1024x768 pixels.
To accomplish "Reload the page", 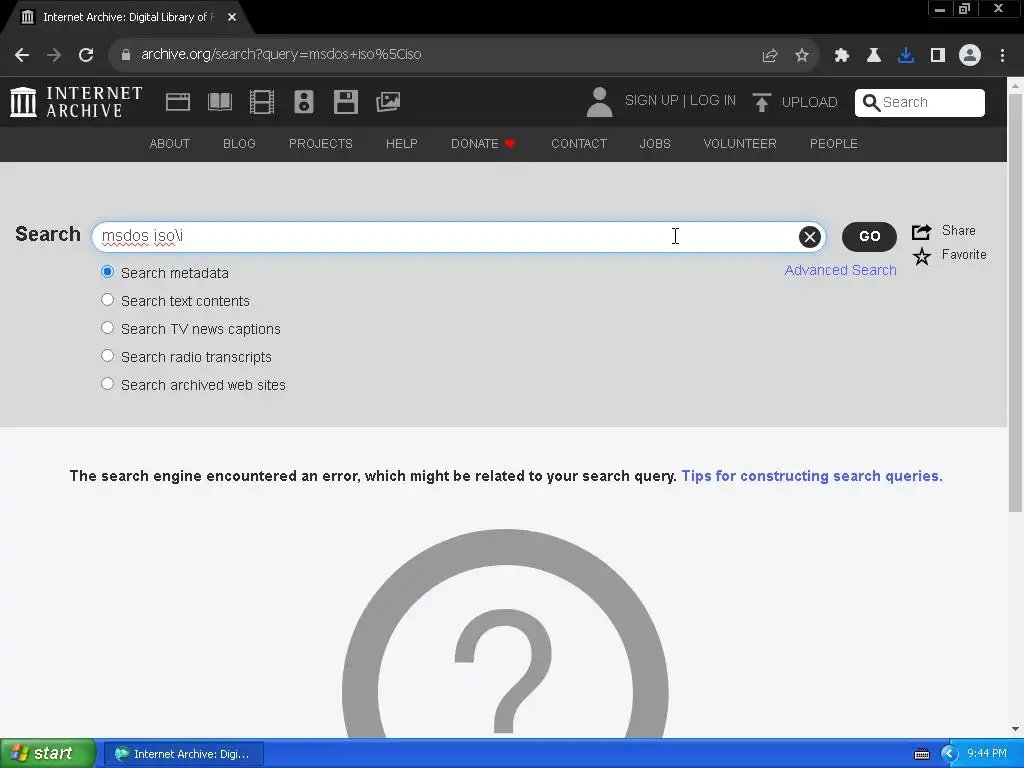I will point(86,55).
